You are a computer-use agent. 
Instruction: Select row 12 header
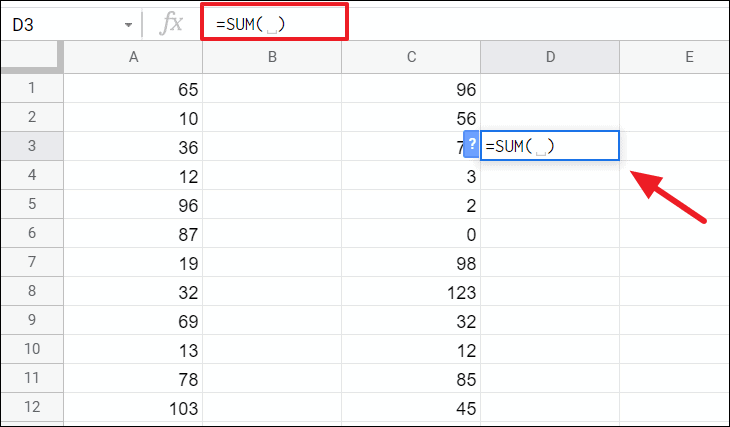click(x=31, y=407)
